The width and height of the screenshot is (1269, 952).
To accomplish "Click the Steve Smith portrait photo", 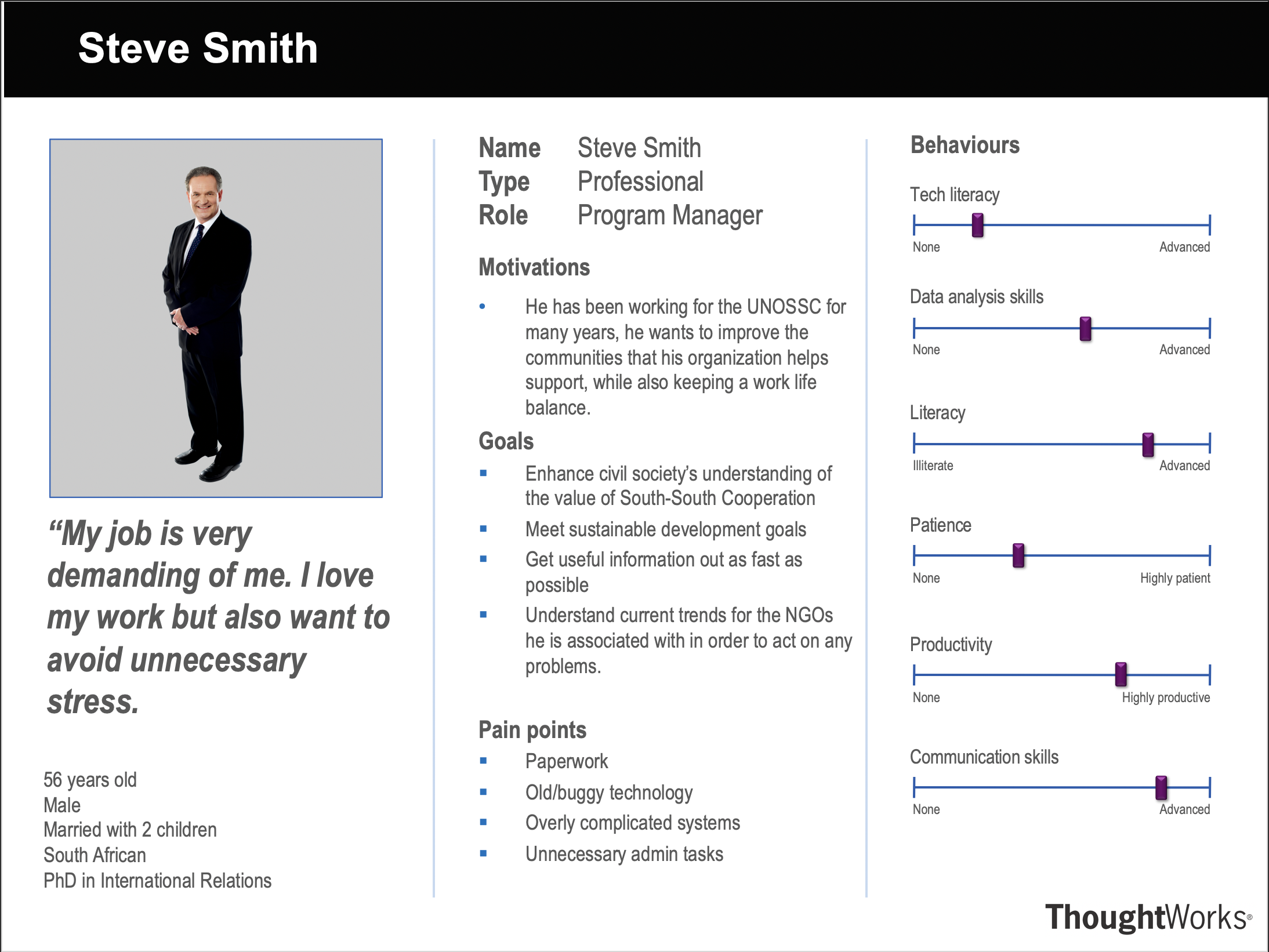I will pyautogui.click(x=216, y=318).
